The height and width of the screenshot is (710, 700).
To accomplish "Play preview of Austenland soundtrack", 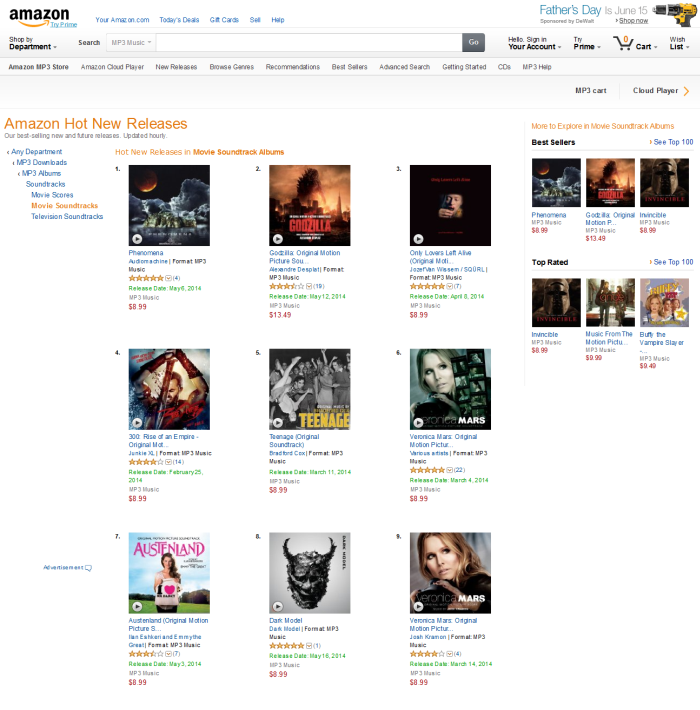I will [x=137, y=606].
